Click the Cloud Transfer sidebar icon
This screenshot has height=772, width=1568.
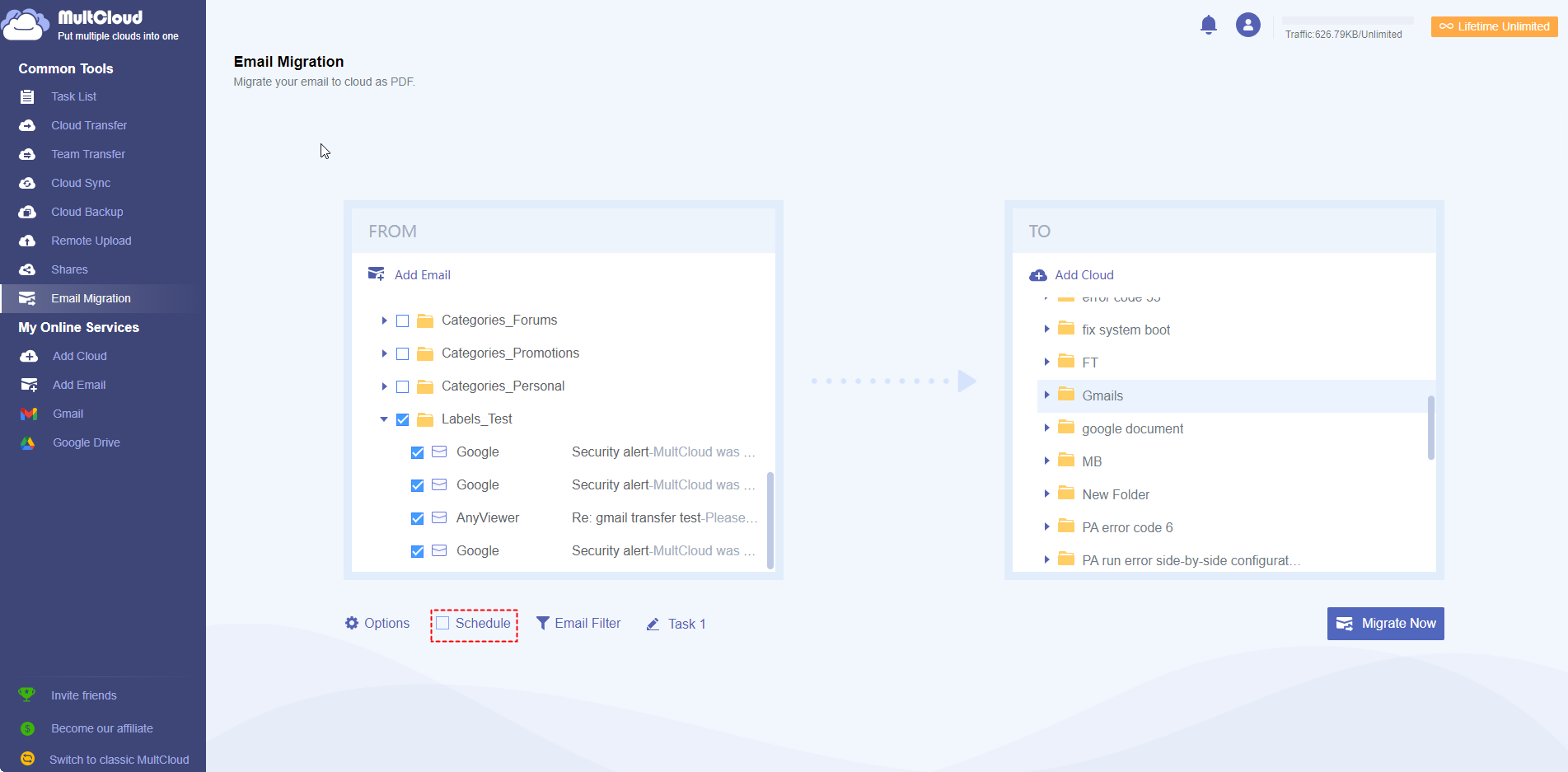click(27, 125)
